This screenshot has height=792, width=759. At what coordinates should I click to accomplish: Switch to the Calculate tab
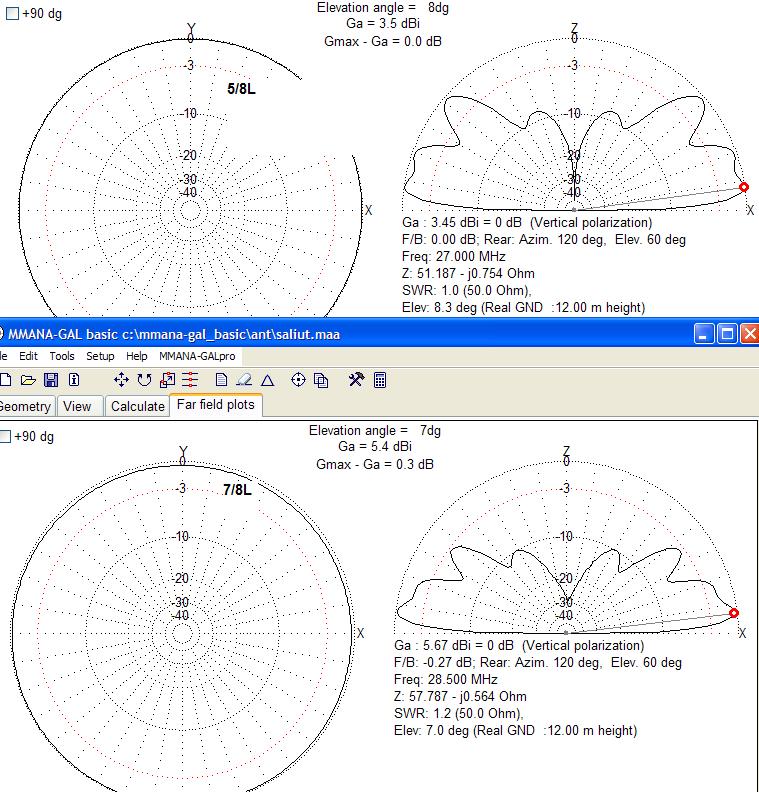coord(137,406)
